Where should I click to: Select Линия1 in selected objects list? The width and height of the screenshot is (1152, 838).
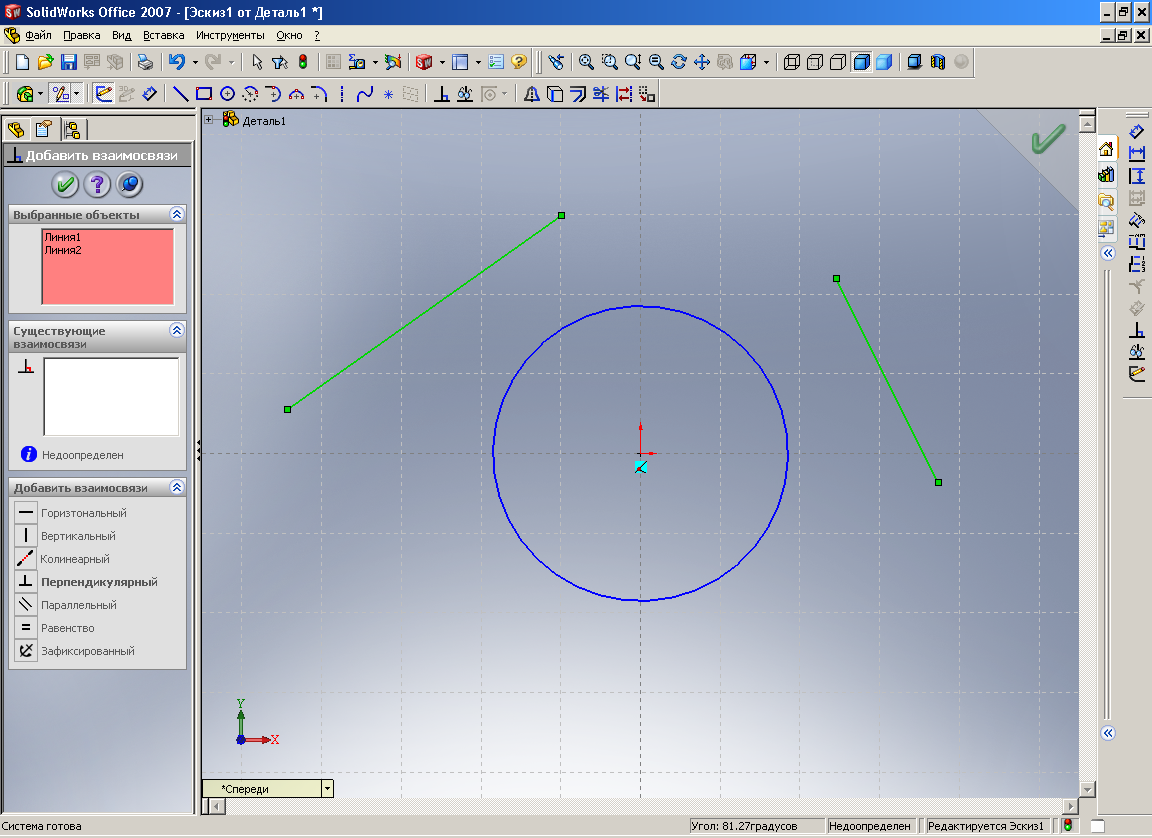[x=62, y=237]
